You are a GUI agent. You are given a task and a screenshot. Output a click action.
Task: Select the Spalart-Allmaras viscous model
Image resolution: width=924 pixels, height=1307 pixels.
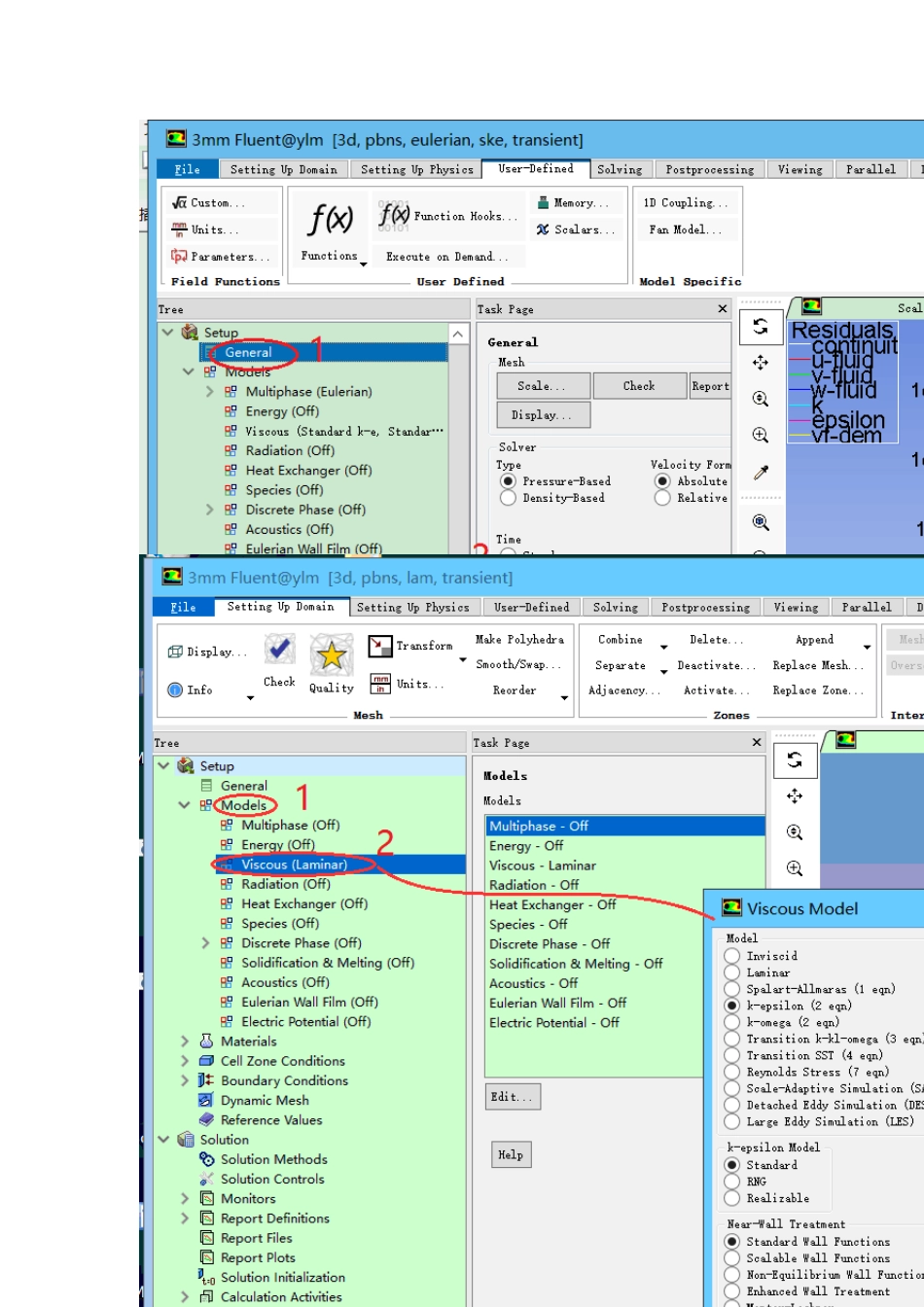click(732, 989)
